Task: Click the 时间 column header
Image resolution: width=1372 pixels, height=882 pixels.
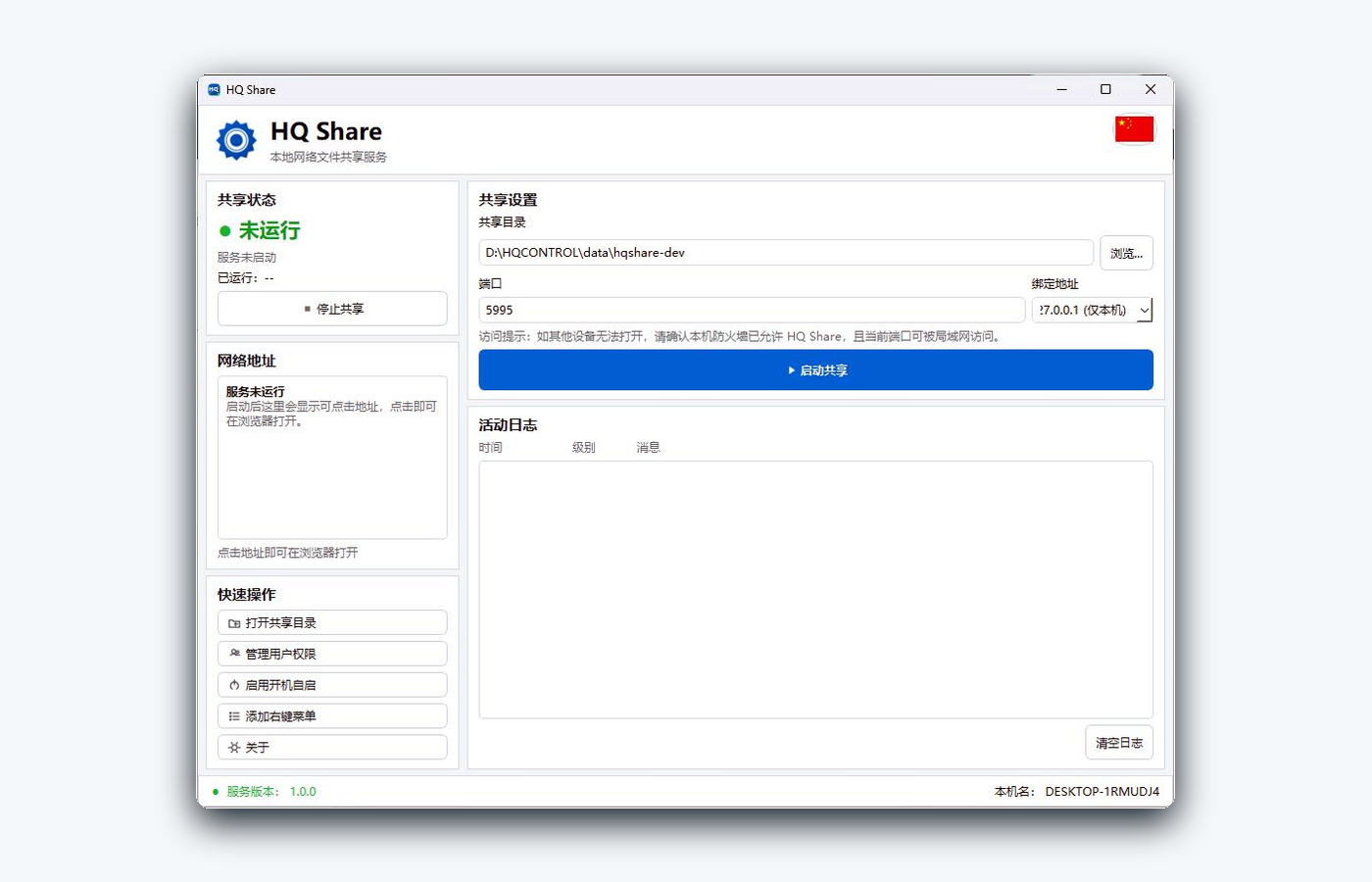Action: pyautogui.click(x=491, y=448)
